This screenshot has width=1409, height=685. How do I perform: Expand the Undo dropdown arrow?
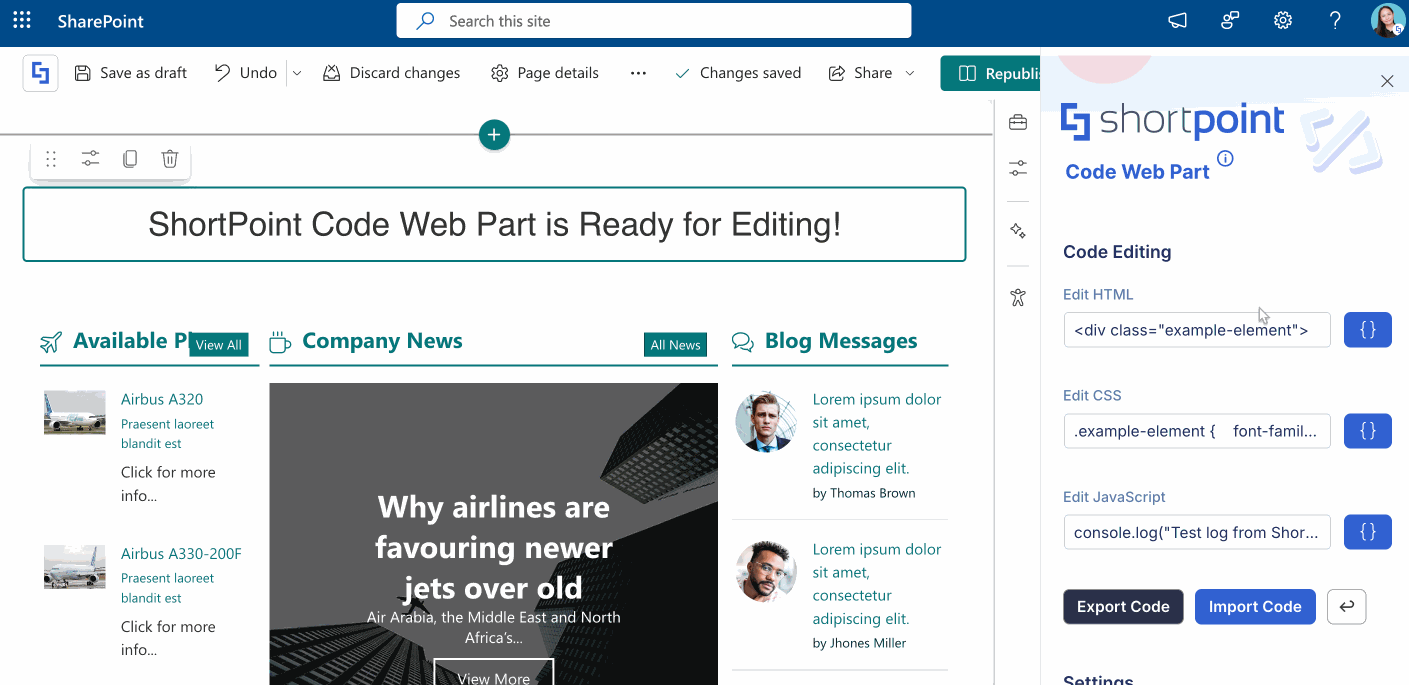pyautogui.click(x=297, y=73)
